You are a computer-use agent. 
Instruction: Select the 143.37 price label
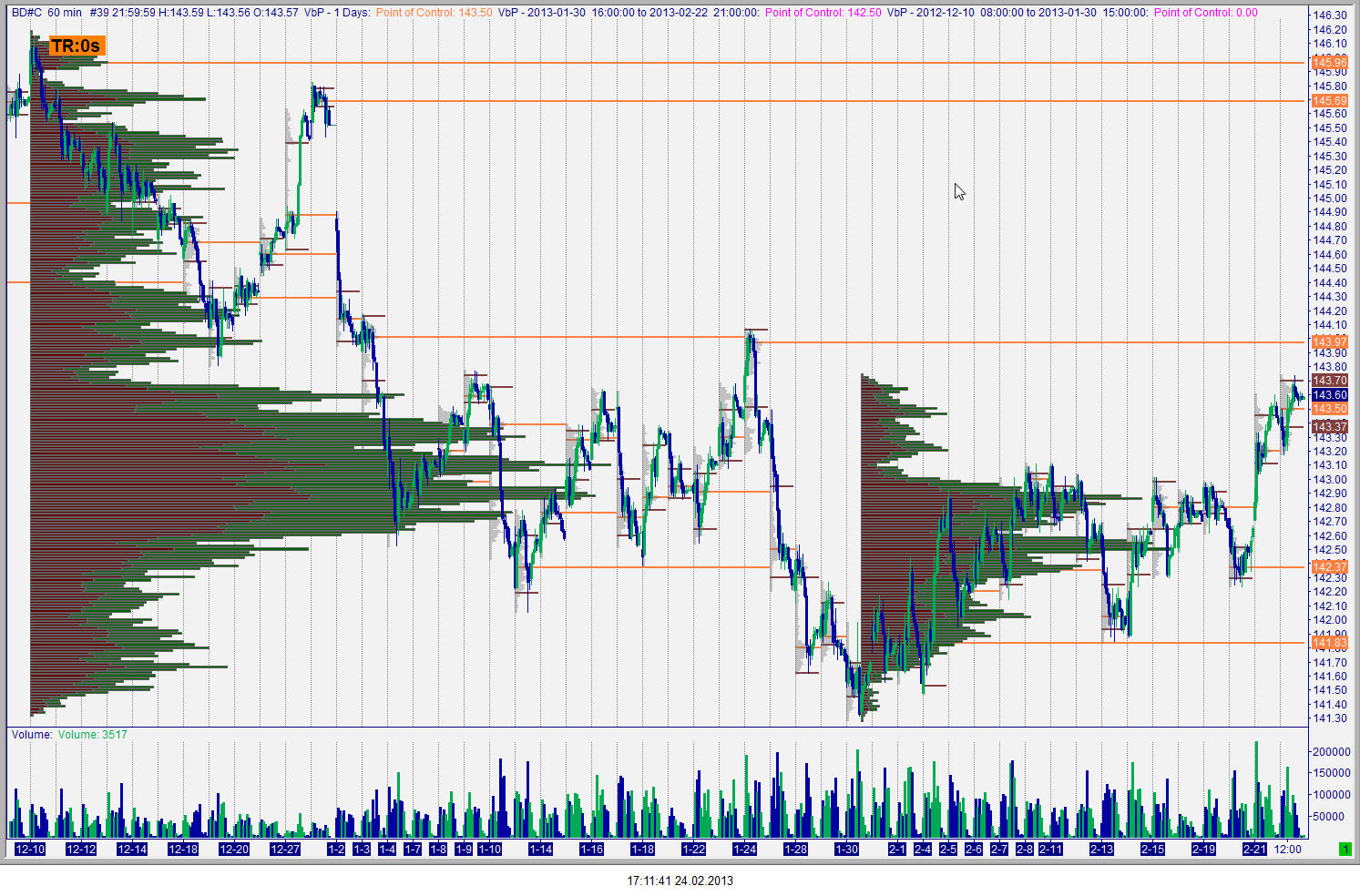pos(1330,427)
